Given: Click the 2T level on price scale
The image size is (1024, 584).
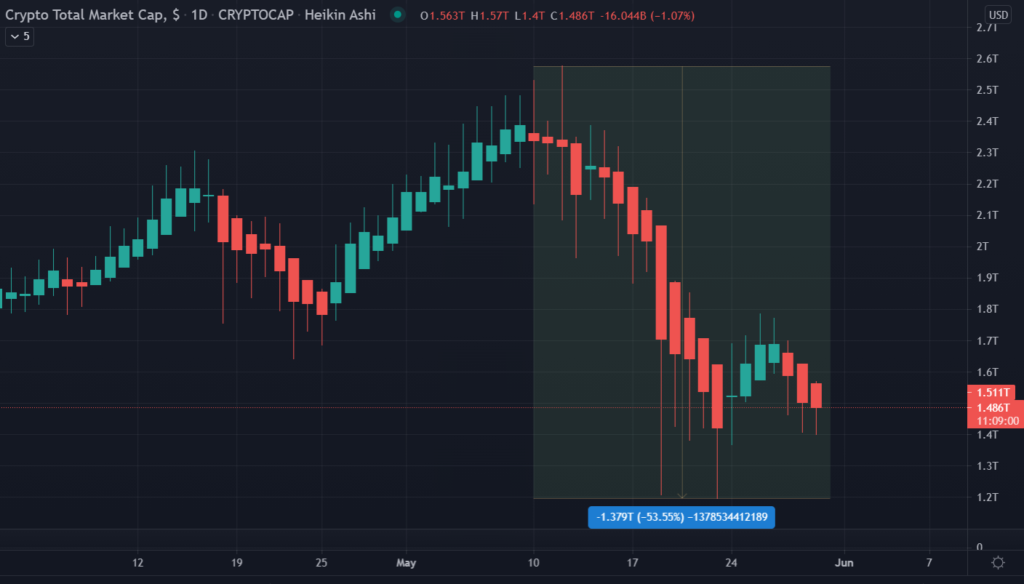Looking at the screenshot, I should [982, 246].
